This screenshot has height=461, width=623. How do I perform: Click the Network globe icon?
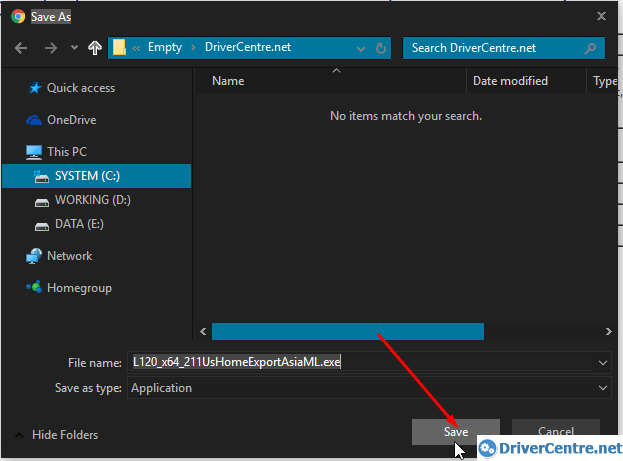point(34,256)
